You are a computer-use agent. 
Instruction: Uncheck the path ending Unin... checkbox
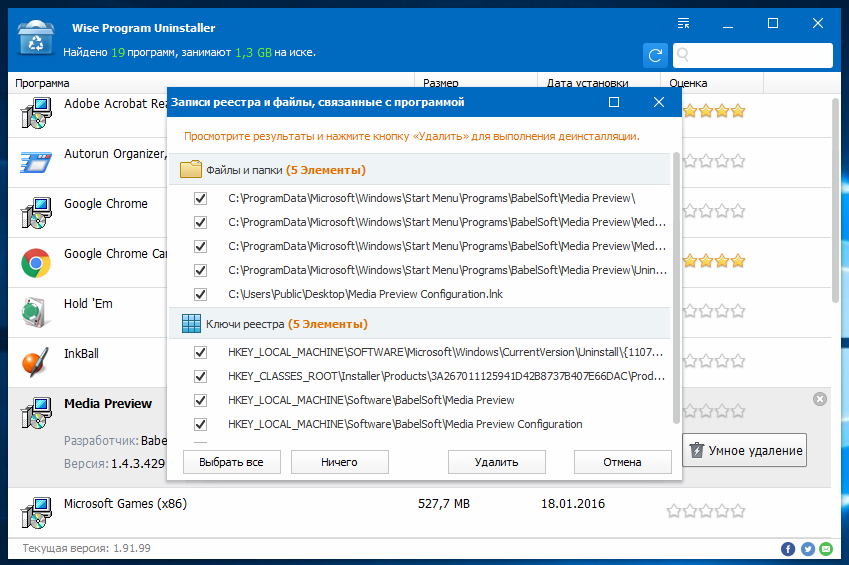click(200, 270)
